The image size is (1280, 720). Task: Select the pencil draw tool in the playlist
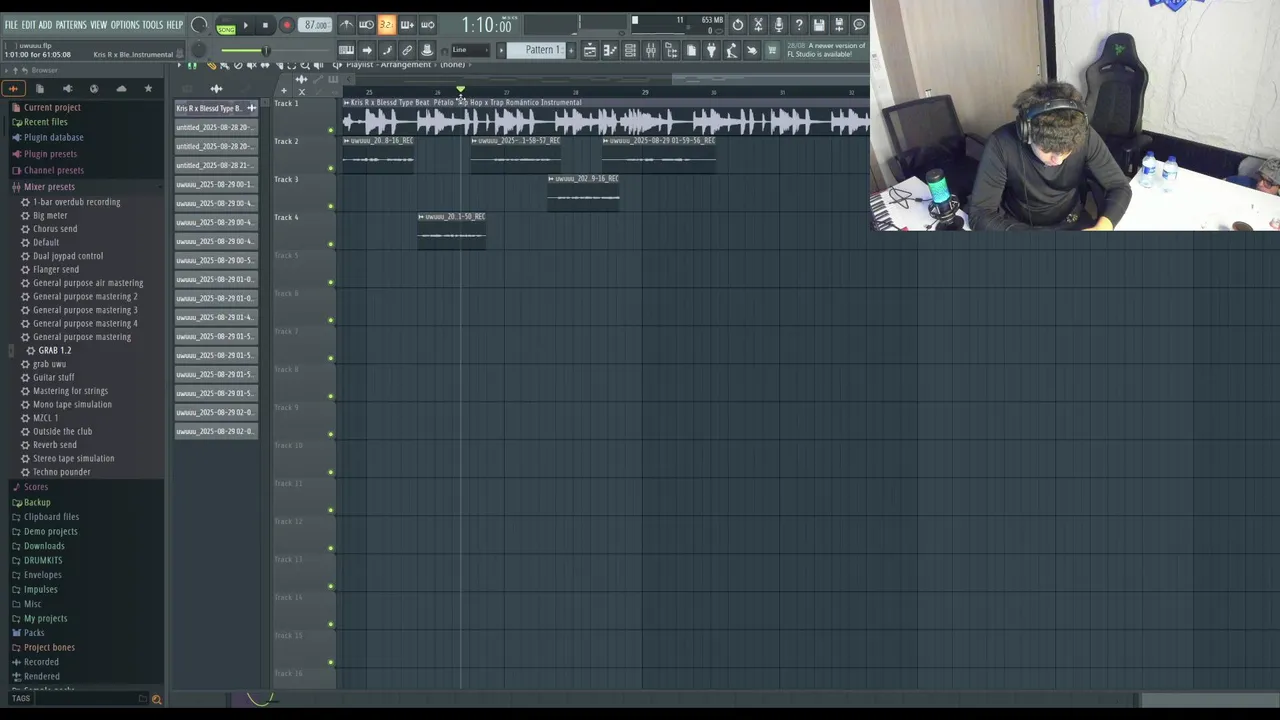point(211,65)
